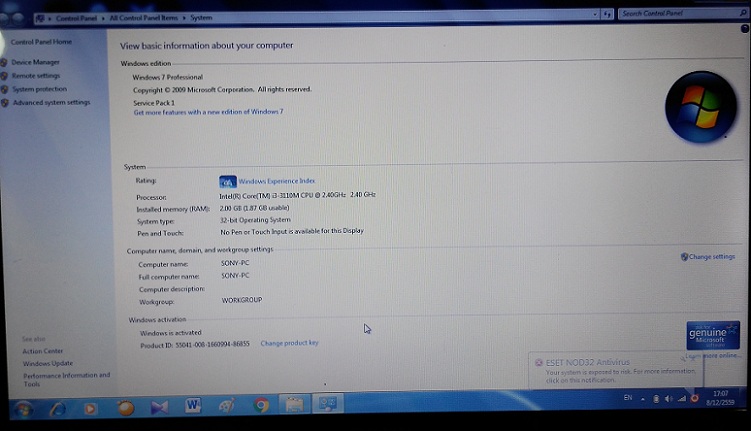Click the shield icon beside Device Manager
Screen dimensions: 751x431
click(x=4, y=62)
